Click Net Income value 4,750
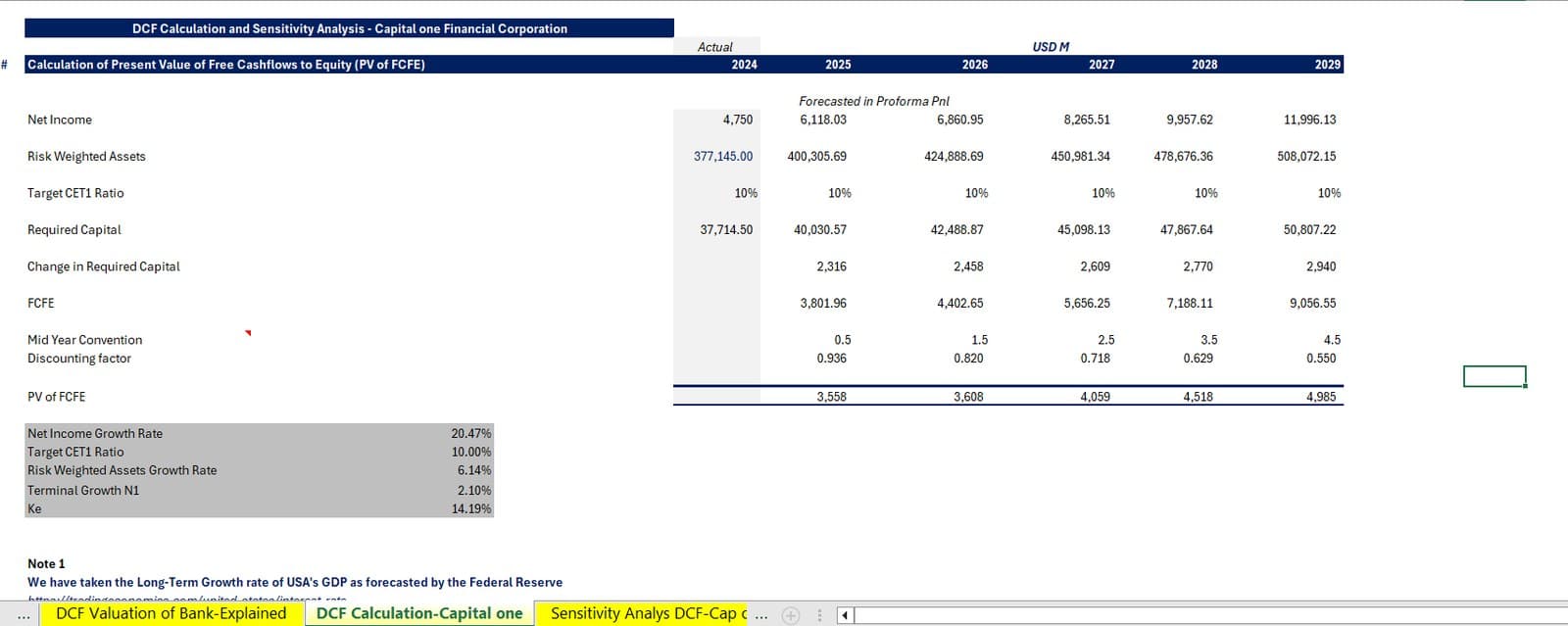The width and height of the screenshot is (1568, 626). click(738, 120)
